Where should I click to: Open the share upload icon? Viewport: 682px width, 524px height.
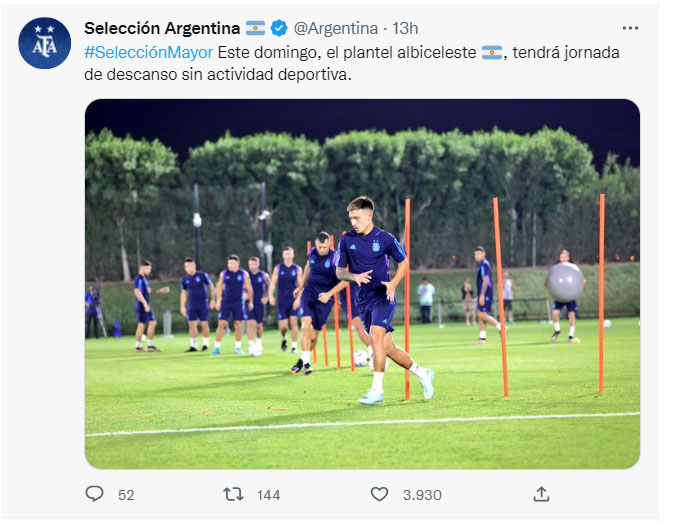[x=542, y=494]
